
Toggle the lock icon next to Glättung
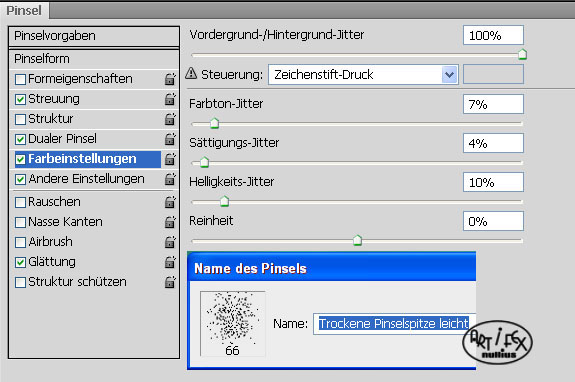[x=170, y=262]
